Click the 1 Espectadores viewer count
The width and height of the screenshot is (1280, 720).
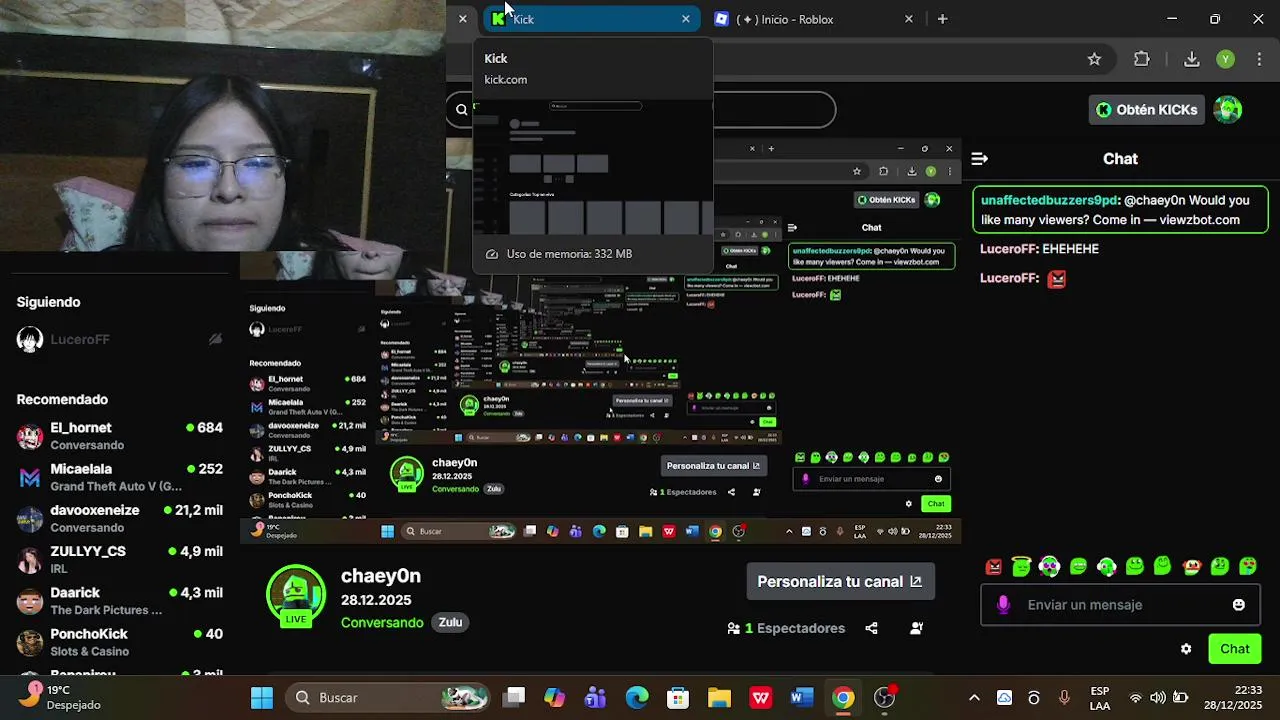coord(787,628)
